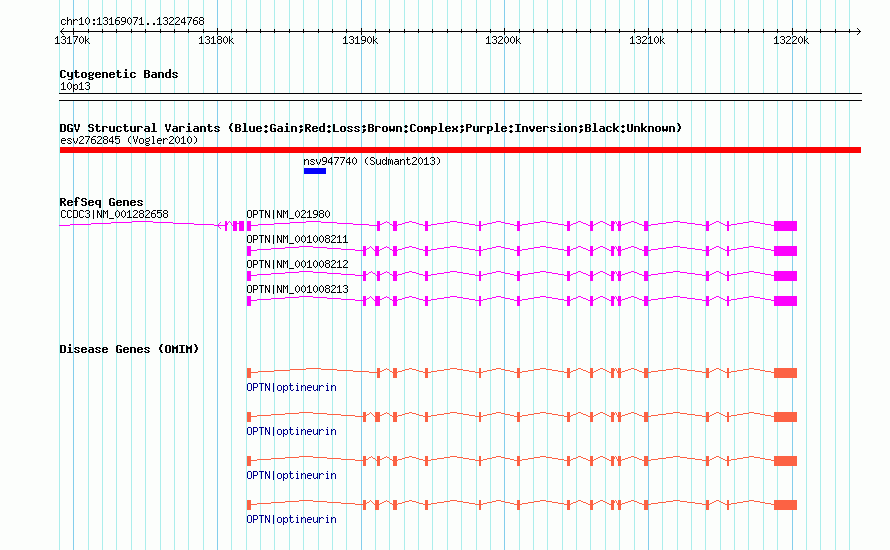Click the 13200k ruler position label
This screenshot has height=550, width=890.
[x=503, y=40]
